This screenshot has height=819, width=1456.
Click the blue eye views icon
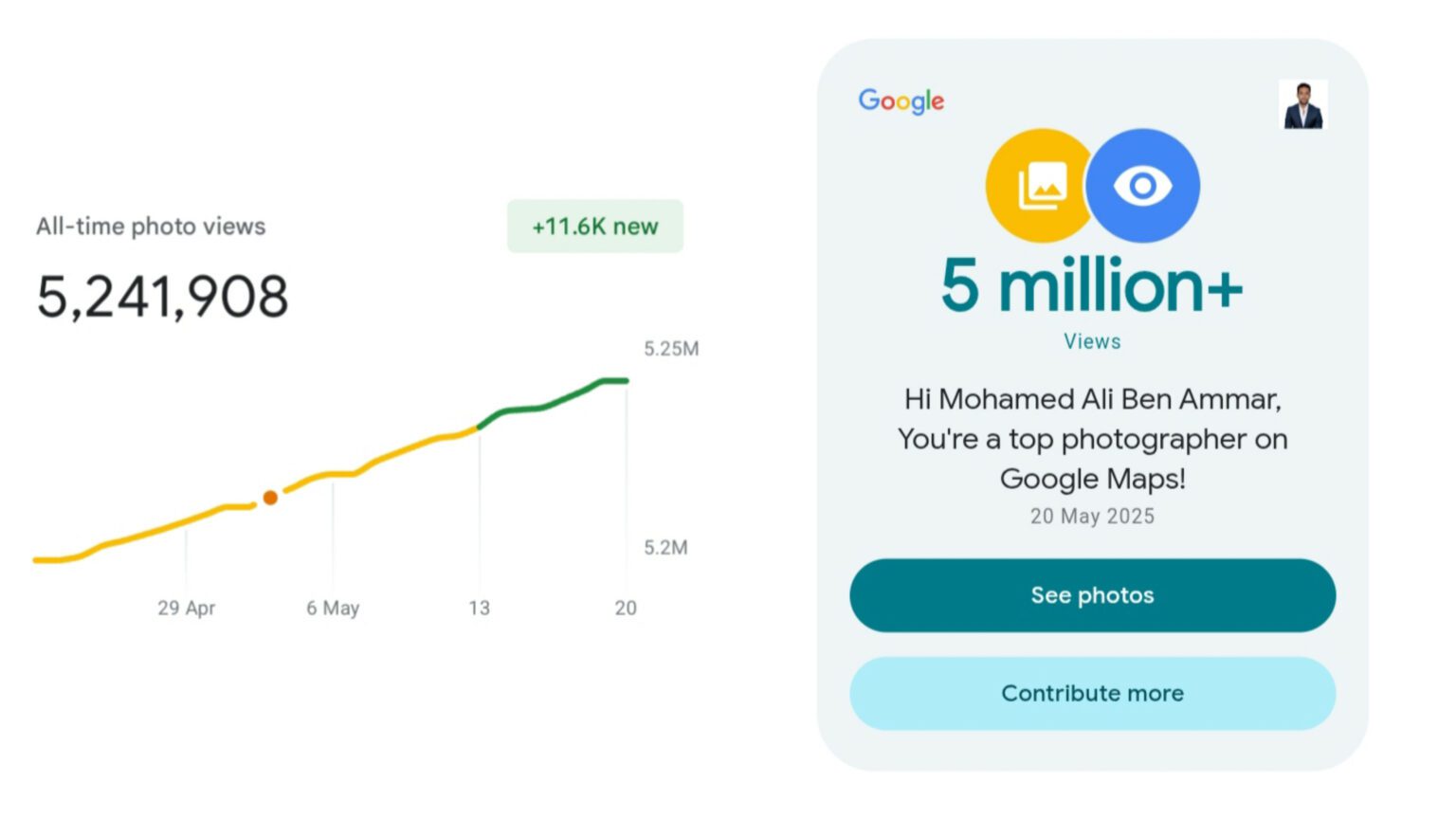coord(1142,186)
